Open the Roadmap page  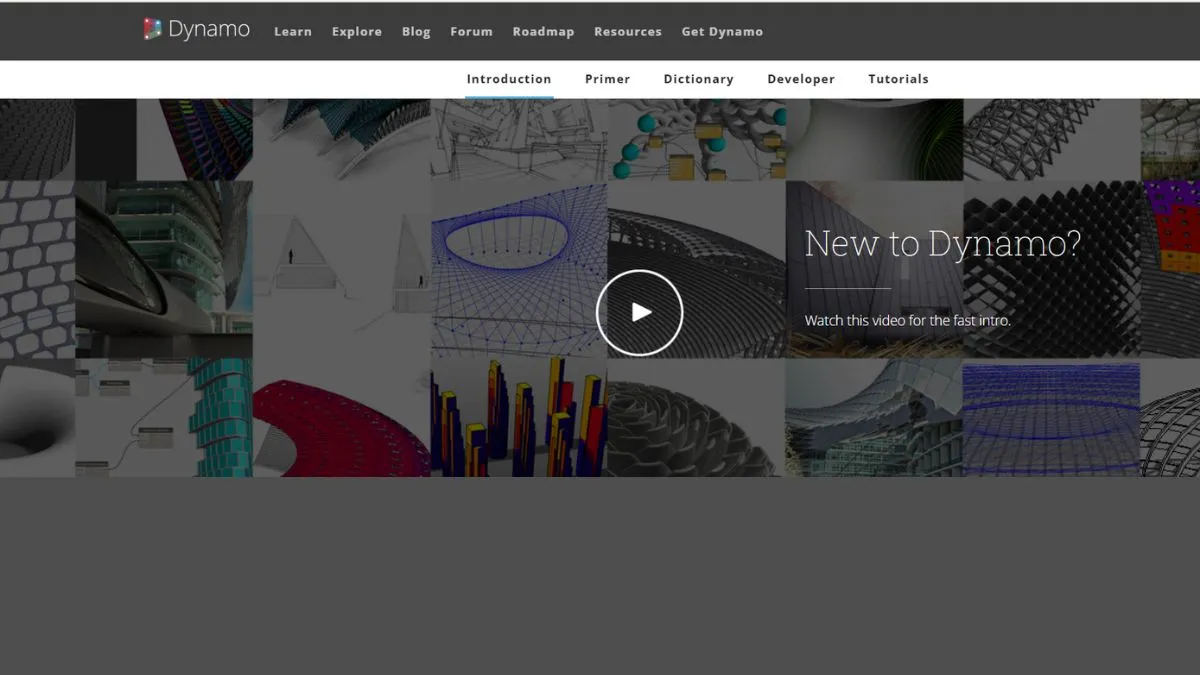[x=543, y=32]
